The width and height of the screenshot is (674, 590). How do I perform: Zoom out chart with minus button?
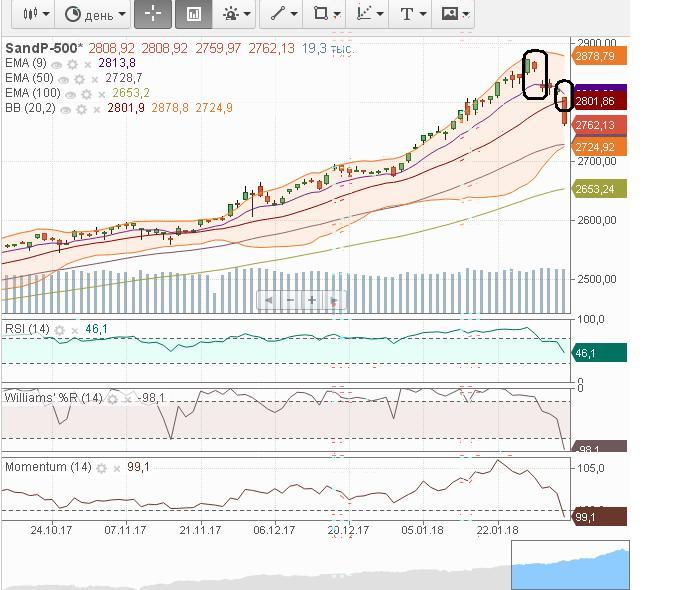(290, 300)
